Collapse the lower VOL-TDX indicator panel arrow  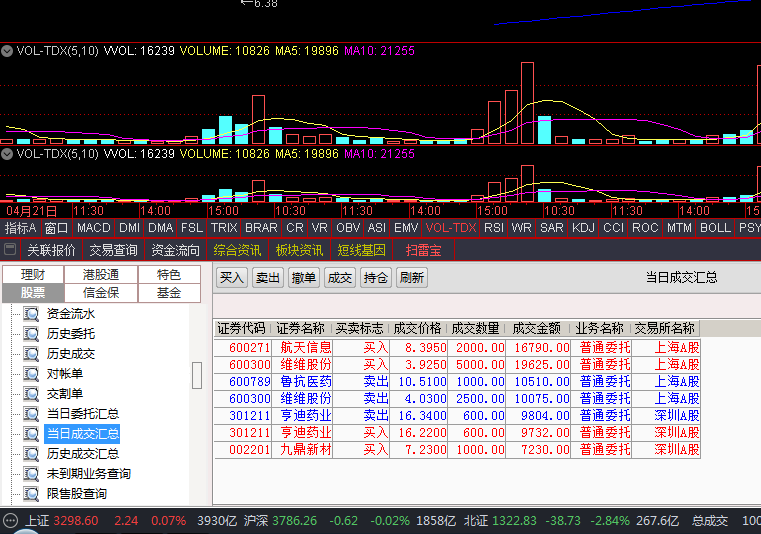(x=7, y=154)
